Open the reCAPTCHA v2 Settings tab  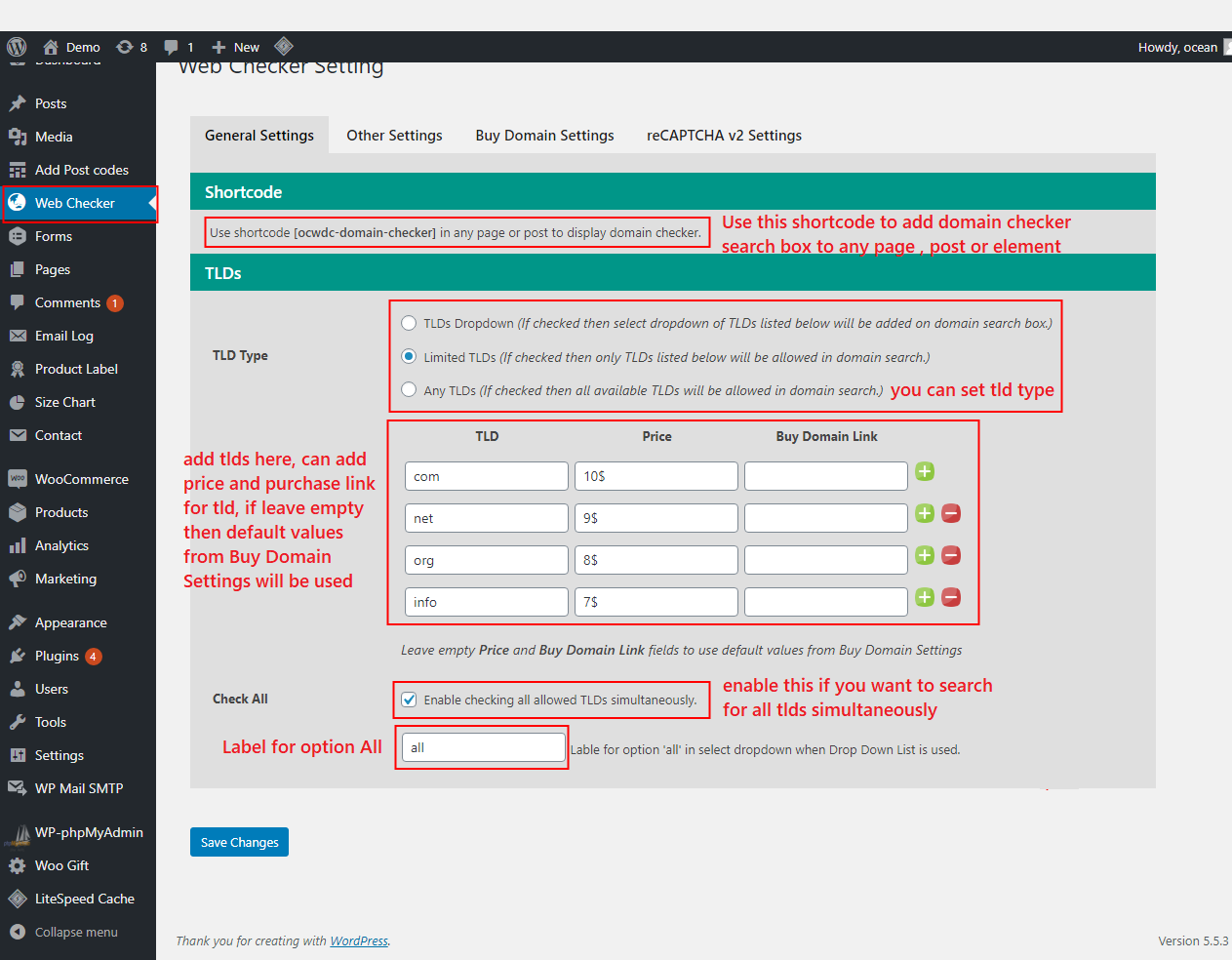point(724,135)
